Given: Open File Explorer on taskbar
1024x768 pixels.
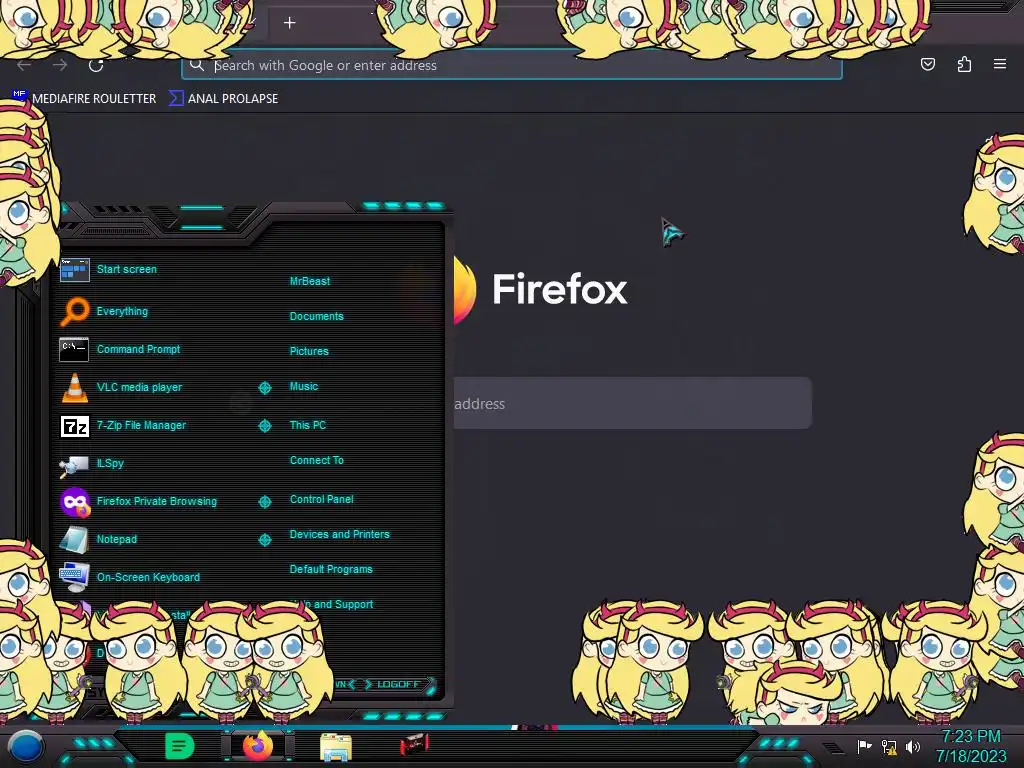Looking at the screenshot, I should pos(336,747).
